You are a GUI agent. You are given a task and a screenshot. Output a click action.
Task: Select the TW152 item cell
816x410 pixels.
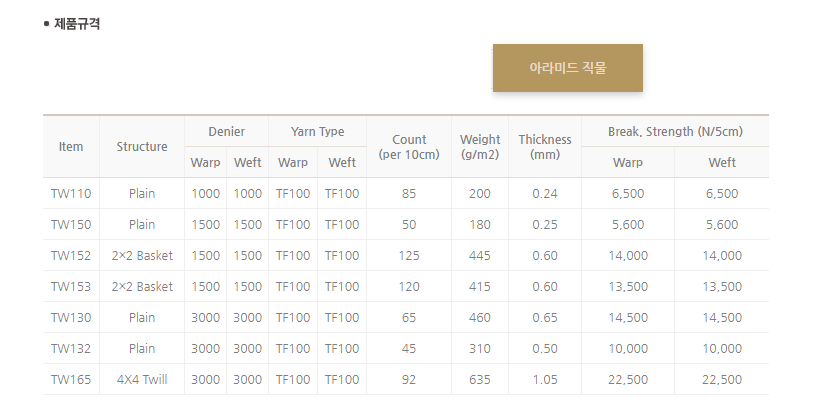pos(71,255)
